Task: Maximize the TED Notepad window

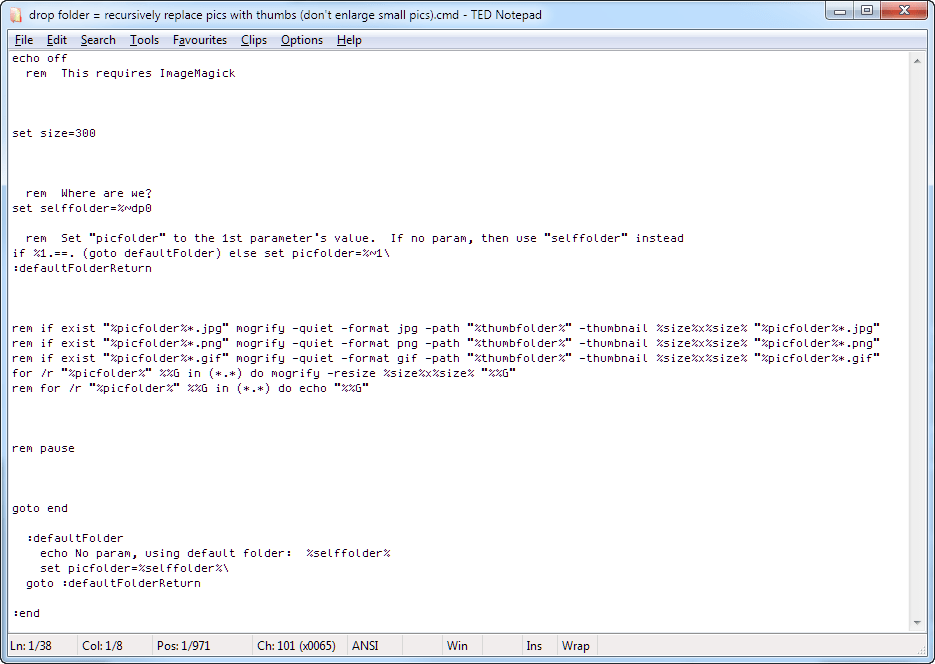Action: tap(866, 11)
